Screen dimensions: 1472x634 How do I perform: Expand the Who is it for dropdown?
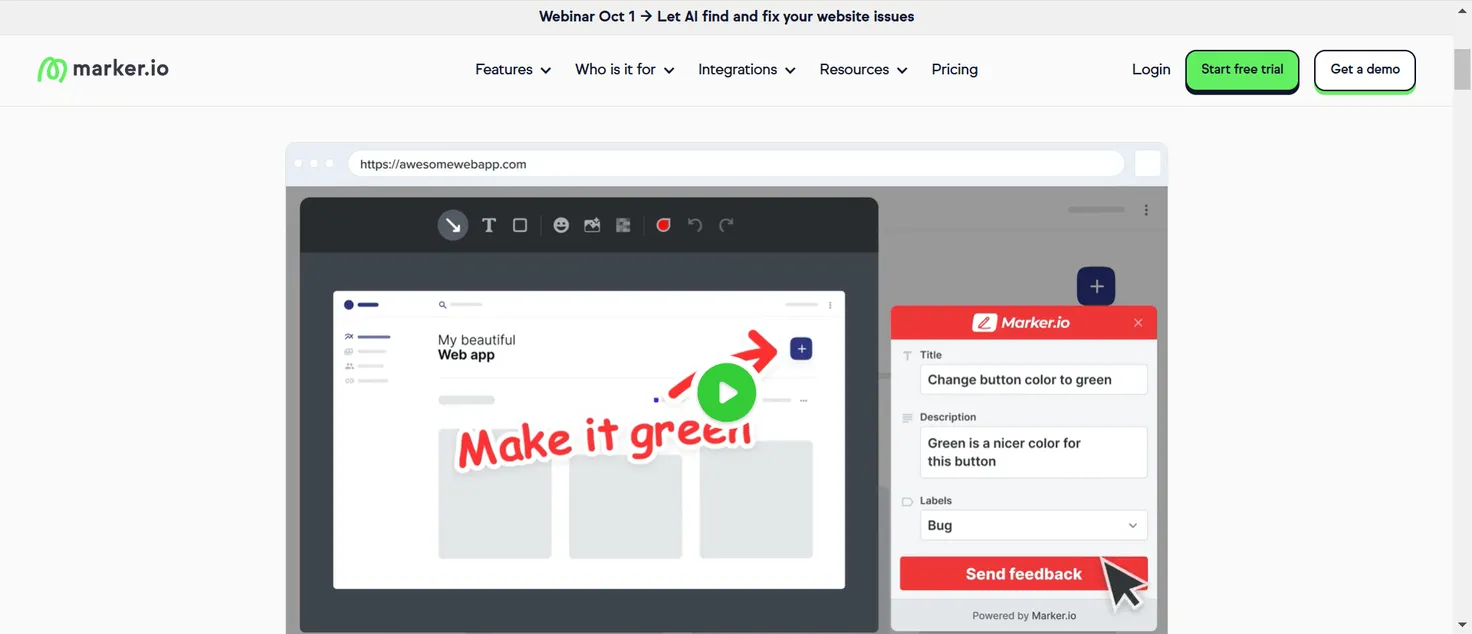coord(625,70)
